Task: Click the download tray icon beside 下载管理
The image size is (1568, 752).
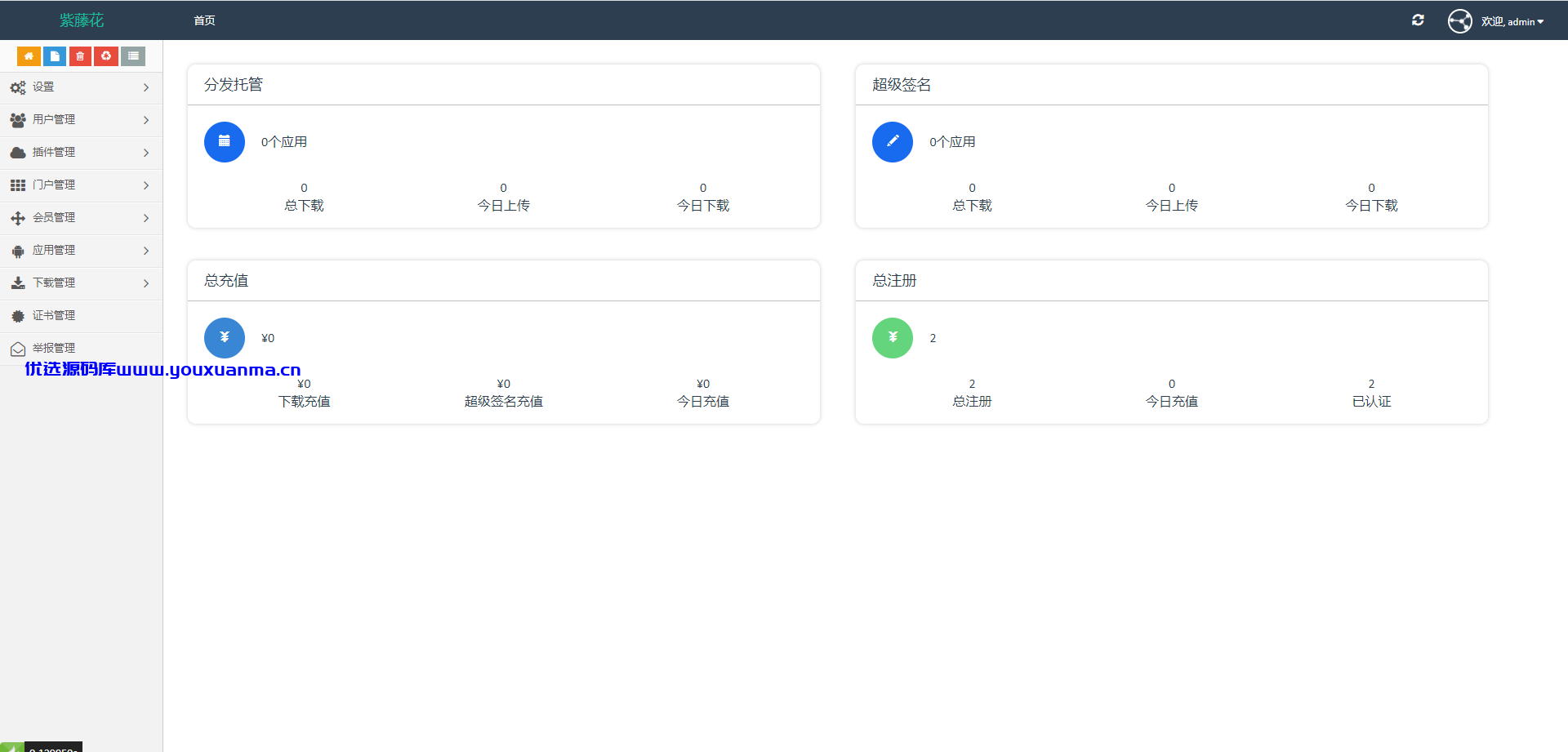Action: pyautogui.click(x=18, y=283)
